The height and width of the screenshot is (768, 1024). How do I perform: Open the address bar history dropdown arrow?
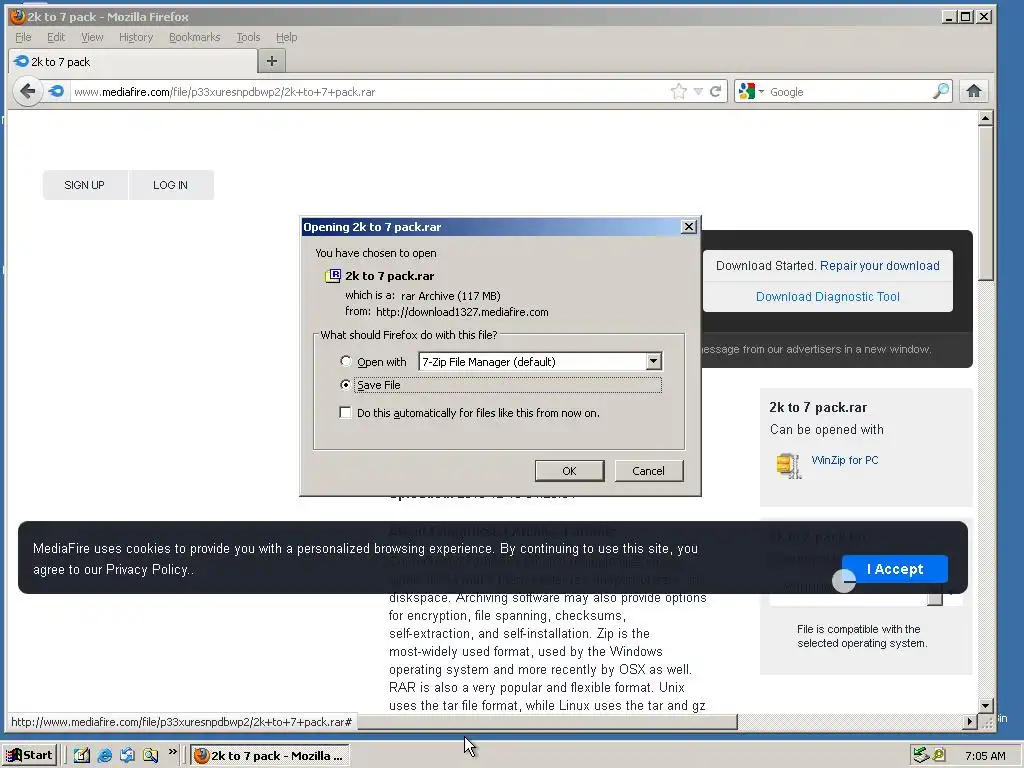(698, 91)
